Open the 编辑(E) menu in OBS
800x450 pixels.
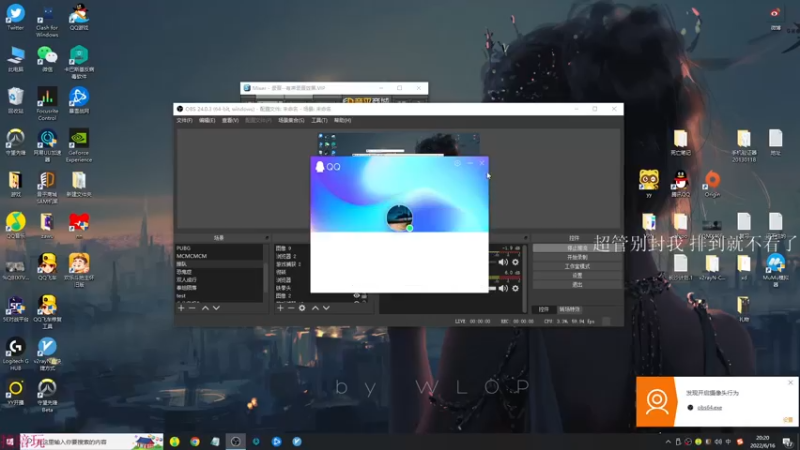coord(207,120)
